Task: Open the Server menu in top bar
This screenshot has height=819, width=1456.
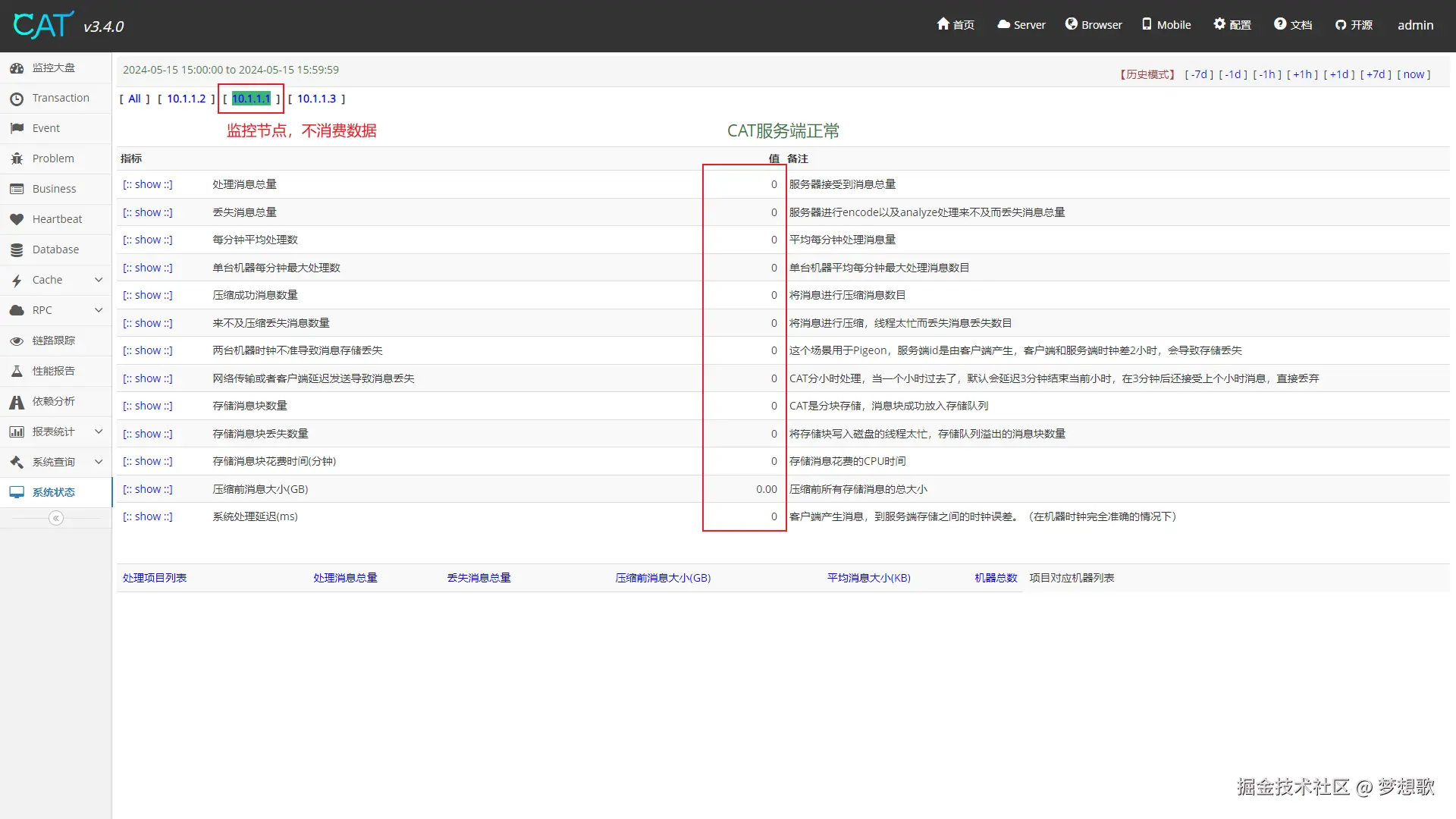Action: (x=1021, y=25)
